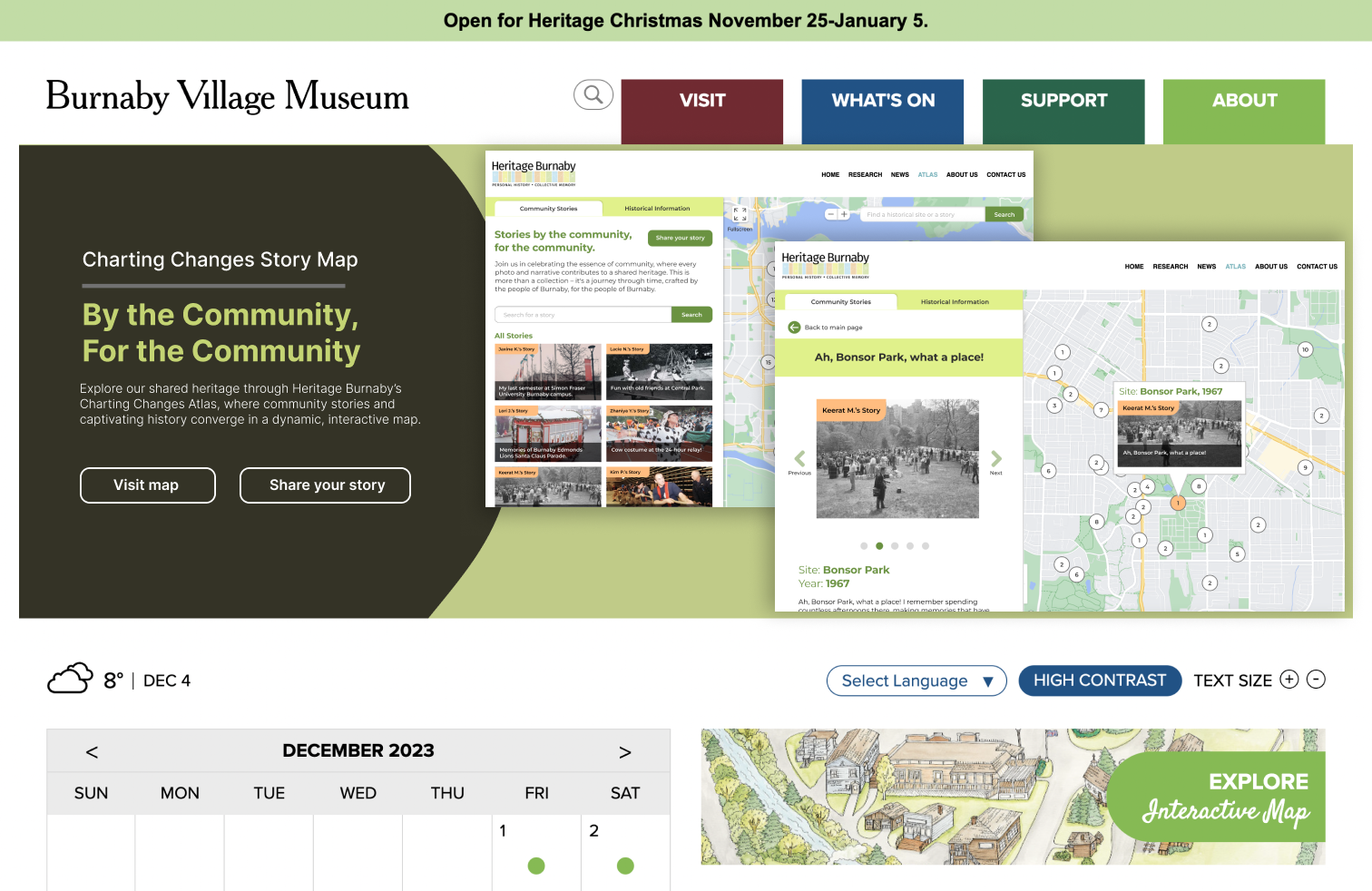Image resolution: width=1372 pixels, height=891 pixels.
Task: Click the DEC 4 date text
Action: [x=167, y=680]
